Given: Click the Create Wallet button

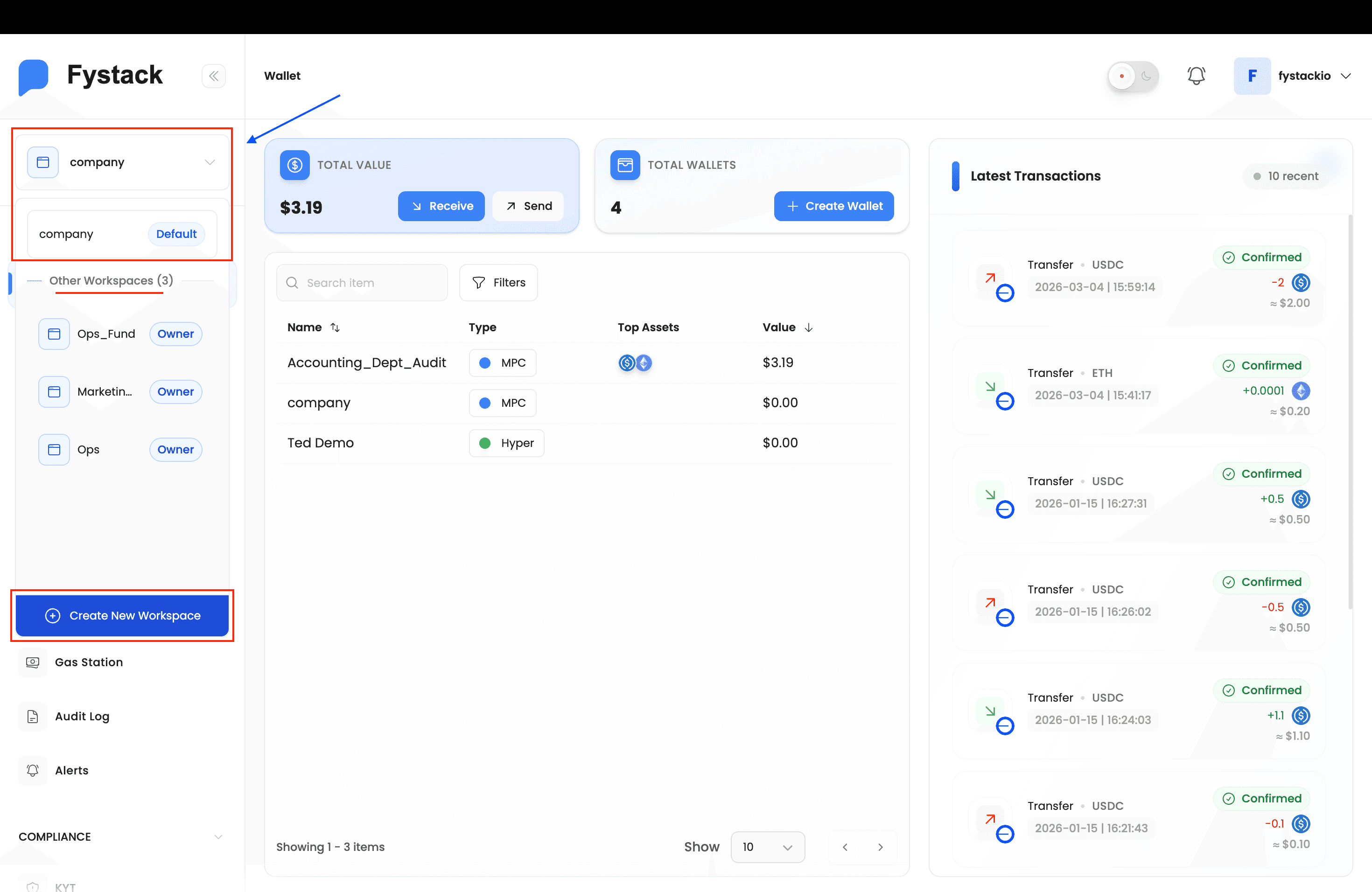Looking at the screenshot, I should coord(833,206).
